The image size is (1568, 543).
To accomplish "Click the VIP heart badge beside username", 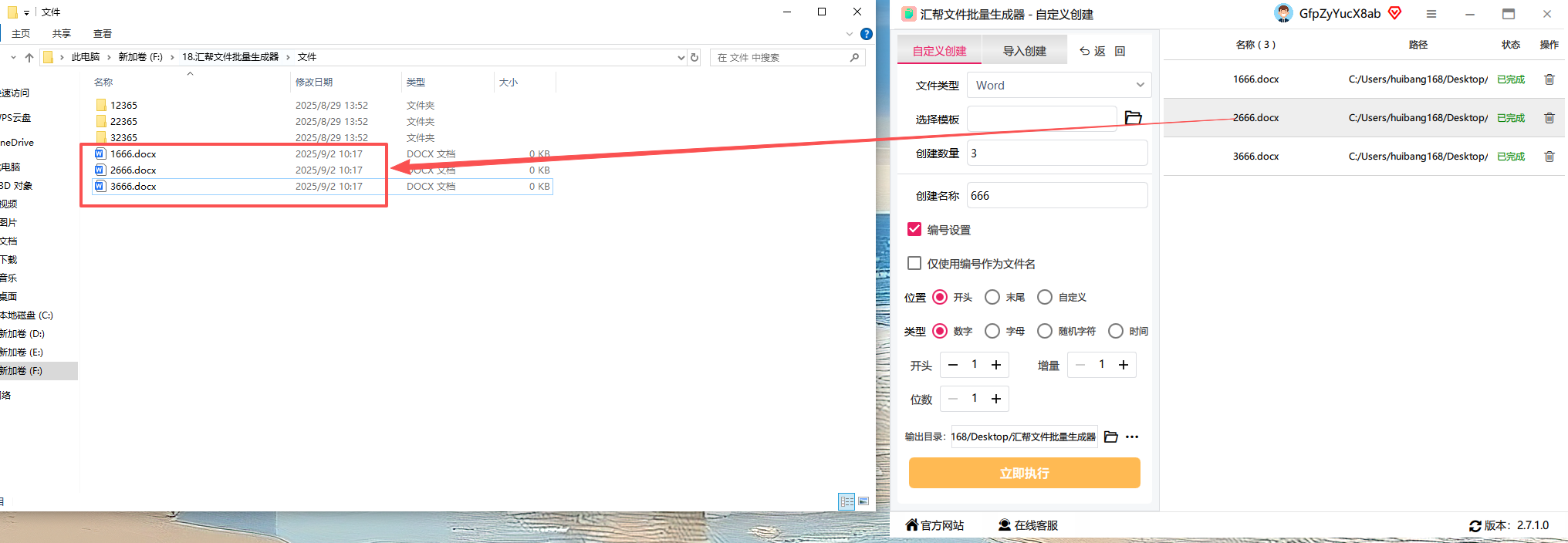I will pos(1395,13).
